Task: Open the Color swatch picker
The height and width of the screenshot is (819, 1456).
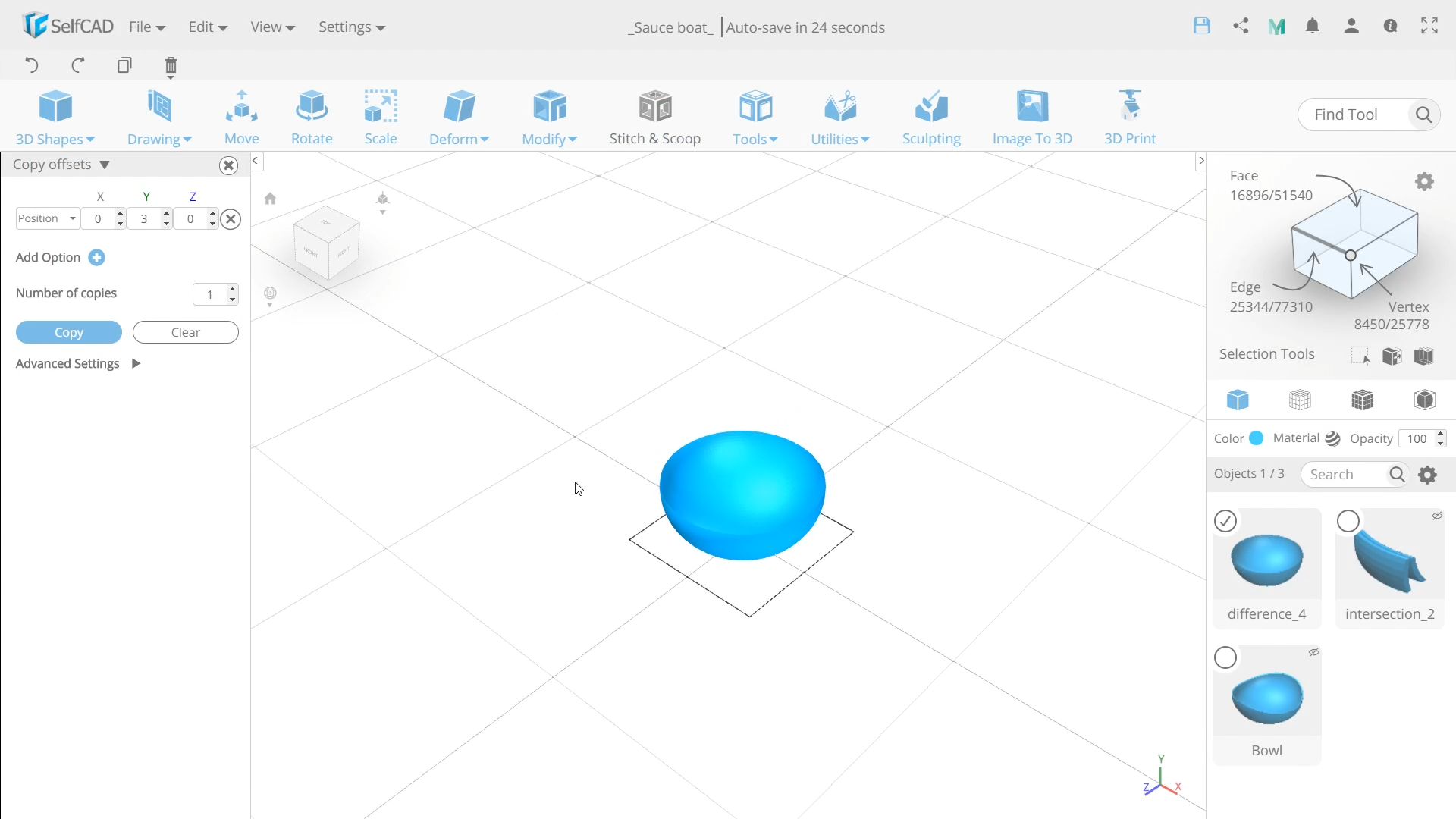Action: 1257,438
